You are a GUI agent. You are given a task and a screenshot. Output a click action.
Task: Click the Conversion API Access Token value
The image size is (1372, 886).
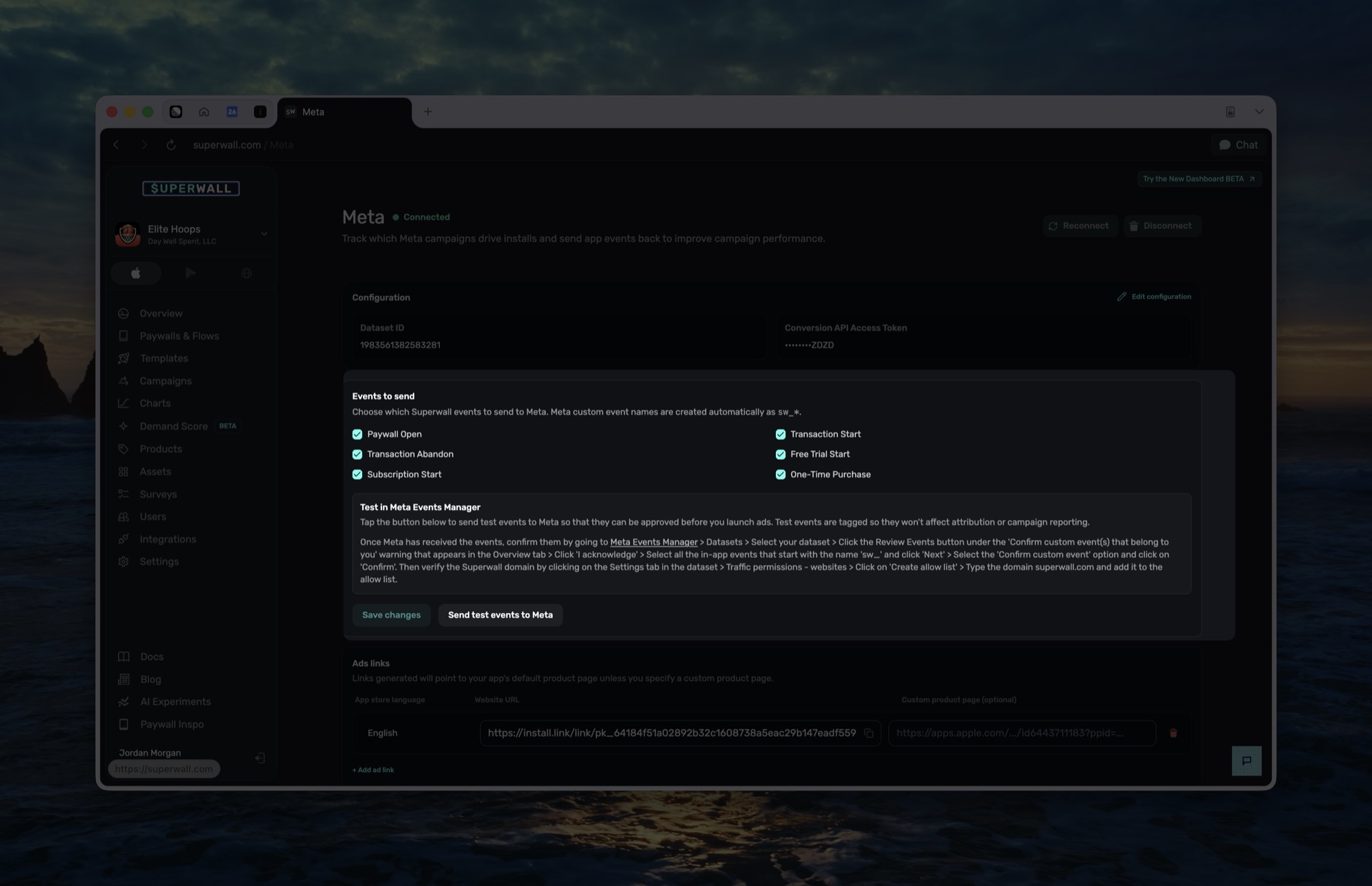pyautogui.click(x=809, y=345)
